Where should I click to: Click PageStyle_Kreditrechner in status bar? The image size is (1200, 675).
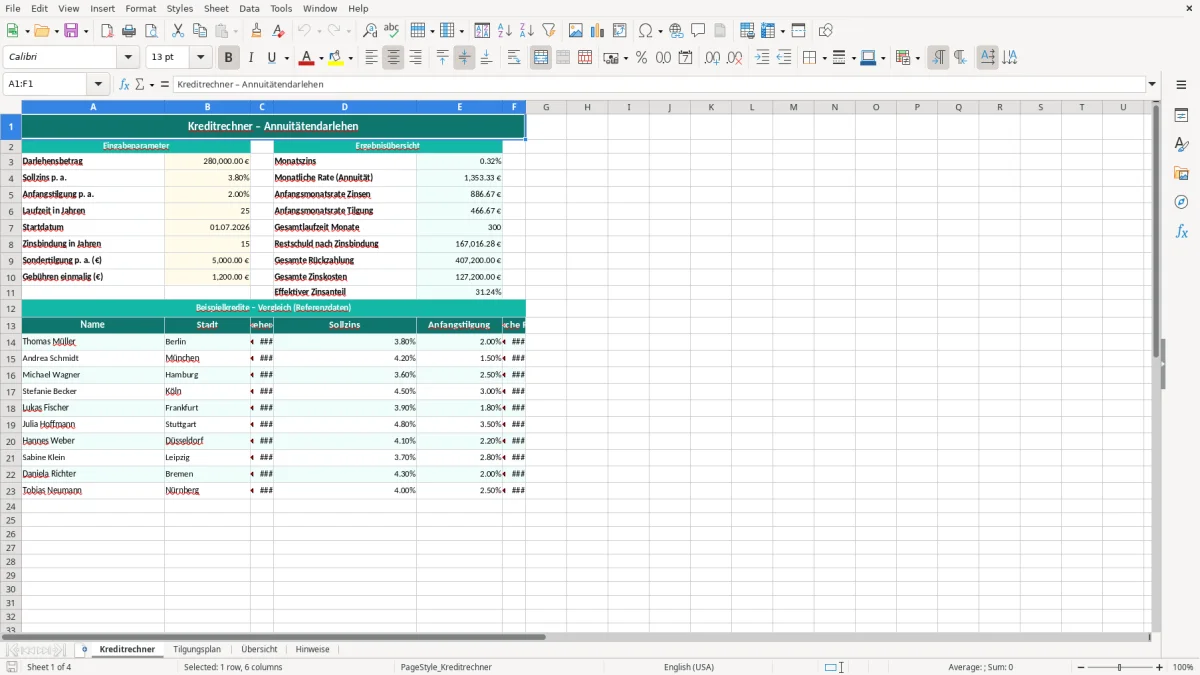[x=446, y=667]
